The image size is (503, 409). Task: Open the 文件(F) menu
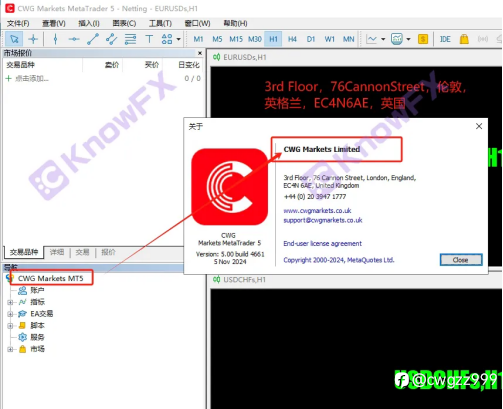pos(18,23)
